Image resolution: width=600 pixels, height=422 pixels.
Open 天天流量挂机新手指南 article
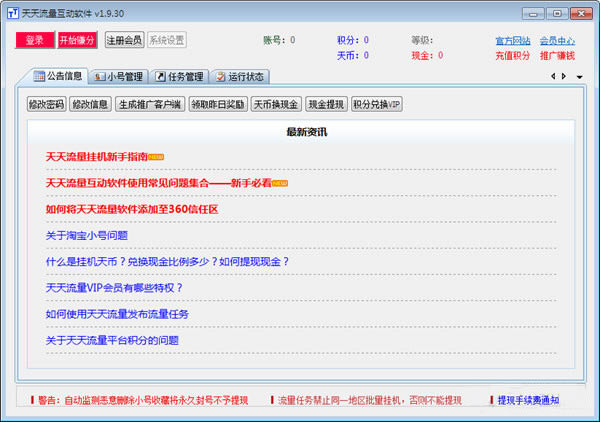coord(97,157)
